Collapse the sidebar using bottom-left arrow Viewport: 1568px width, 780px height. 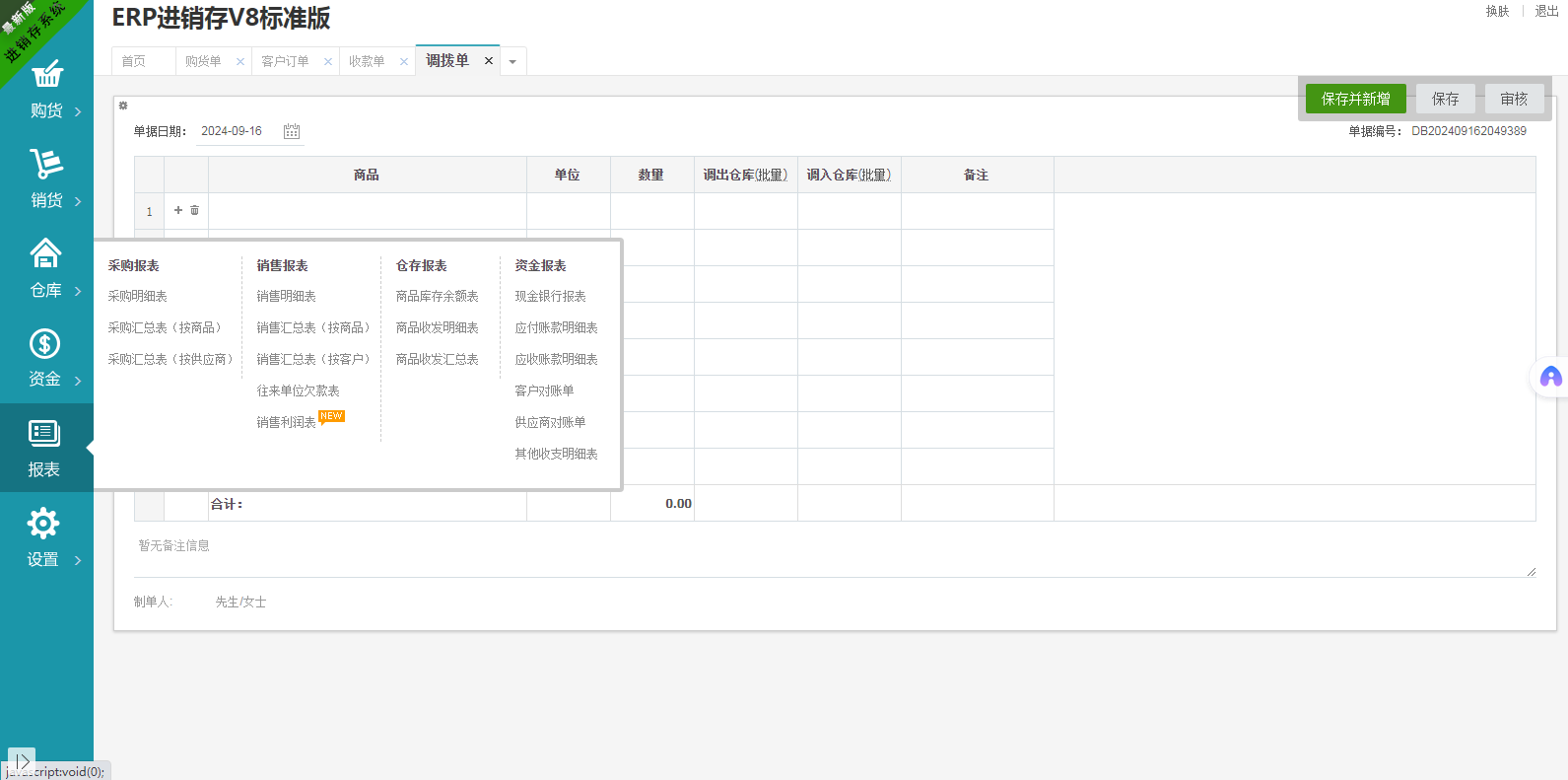tap(22, 760)
